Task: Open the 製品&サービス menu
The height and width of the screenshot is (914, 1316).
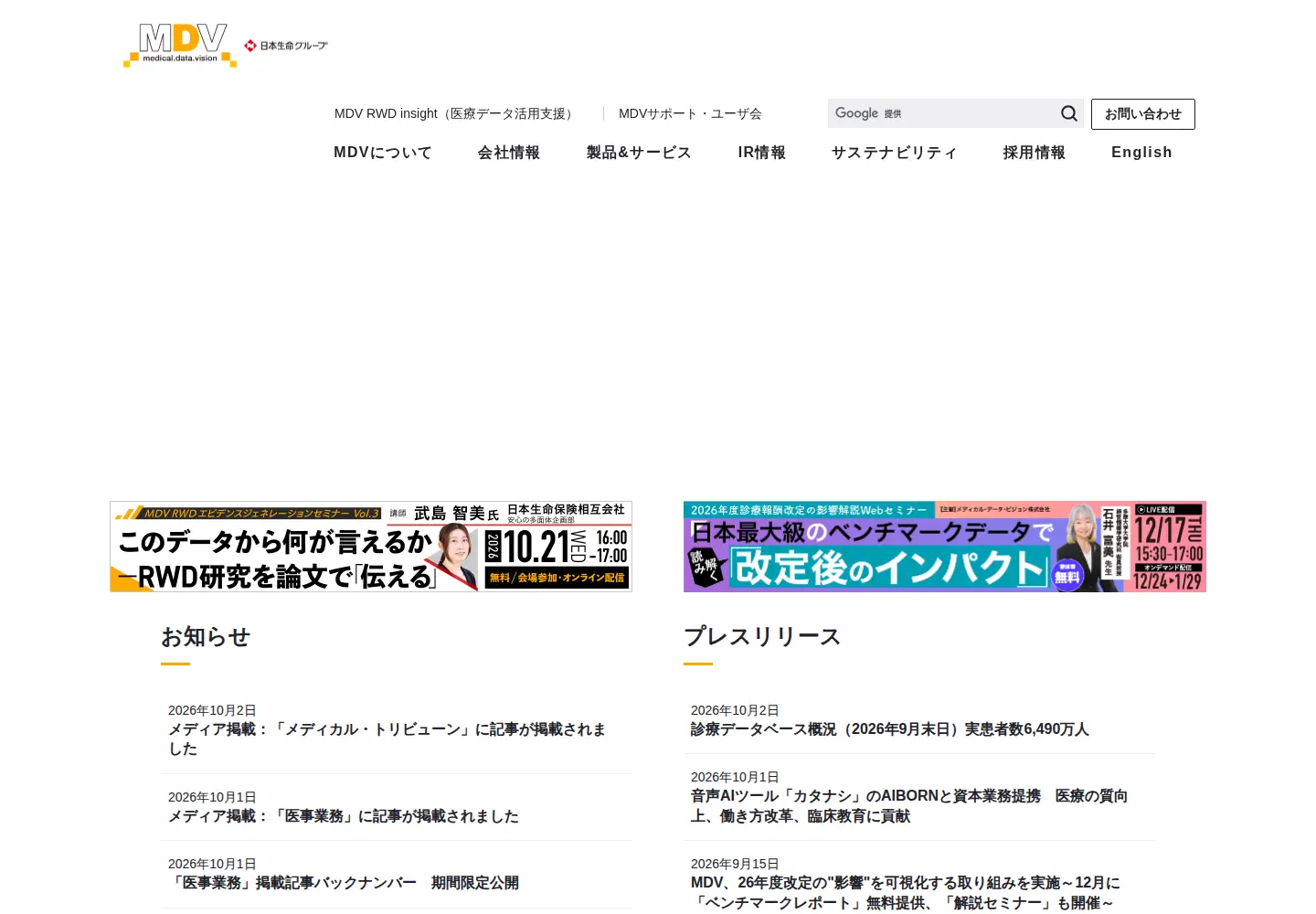Action: click(x=639, y=153)
